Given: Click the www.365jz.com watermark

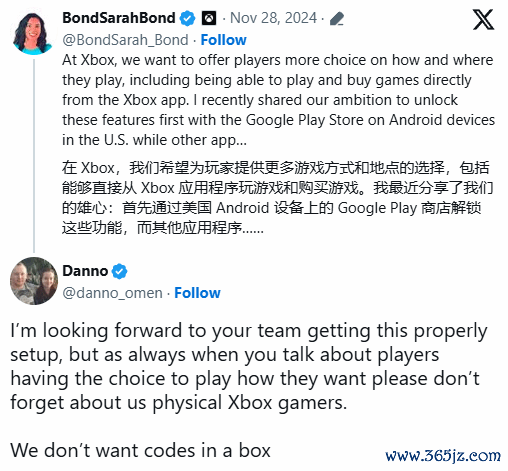Looking at the screenshot, I should (x=443, y=455).
